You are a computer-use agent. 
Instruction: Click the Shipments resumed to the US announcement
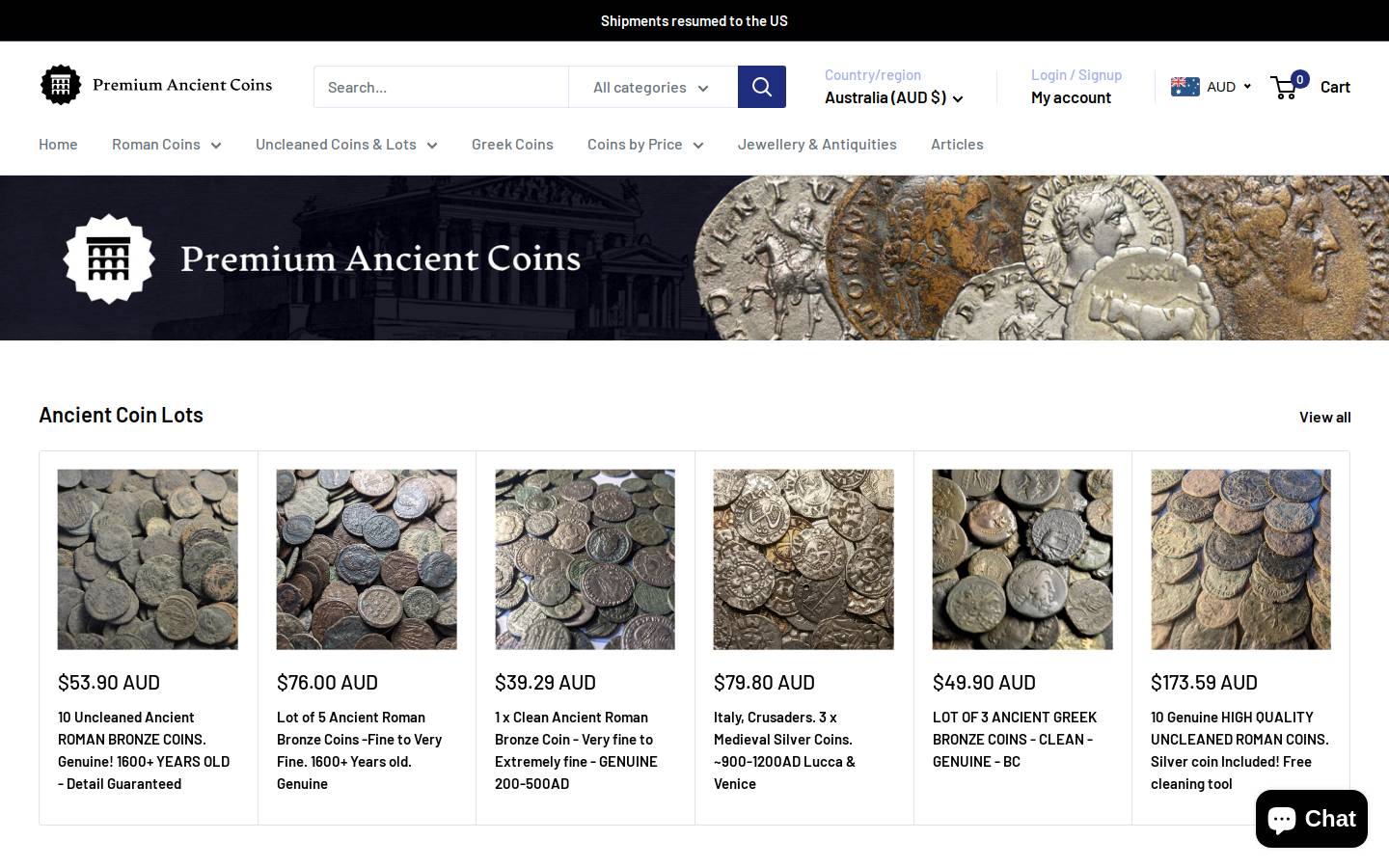click(694, 20)
